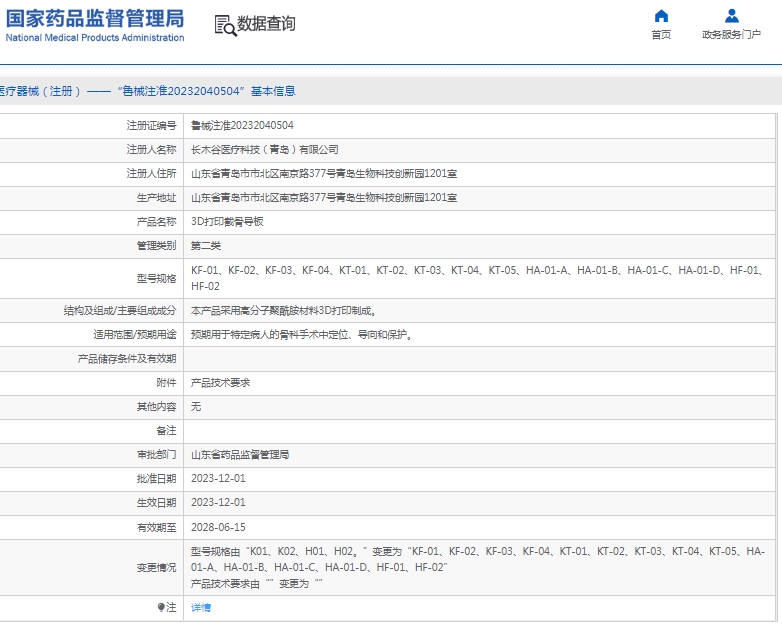This screenshot has width=782, height=627.
Task: Click the 数据查询 heading text
Action: click(x=266, y=23)
